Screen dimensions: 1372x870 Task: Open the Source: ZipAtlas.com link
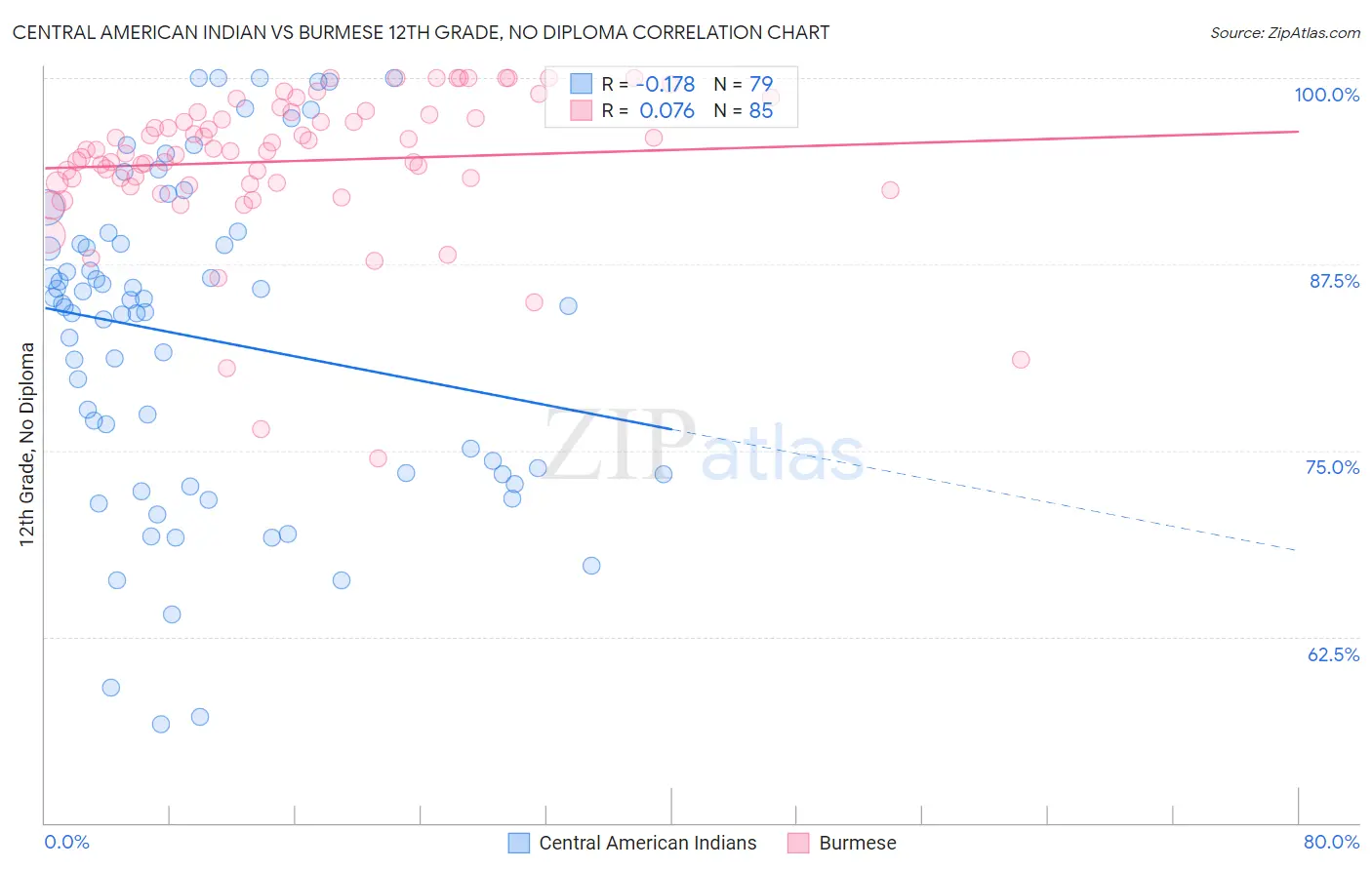tap(1285, 32)
